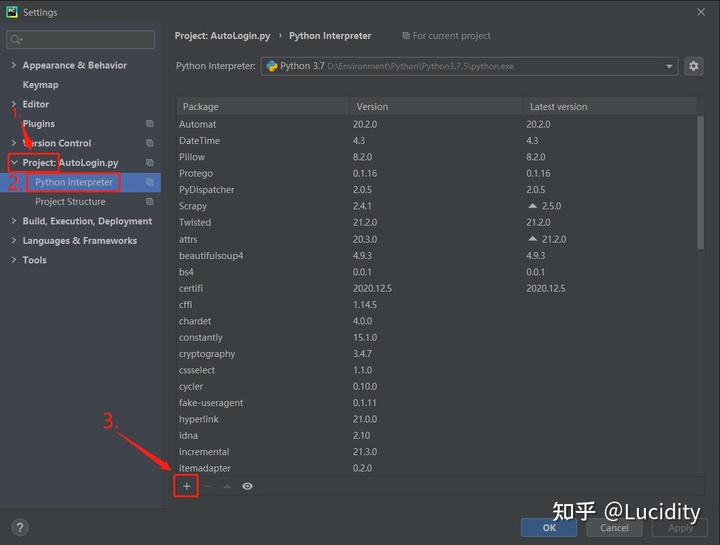The height and width of the screenshot is (545, 720).
Task: Select the certifi package row
Action: tap(437, 288)
